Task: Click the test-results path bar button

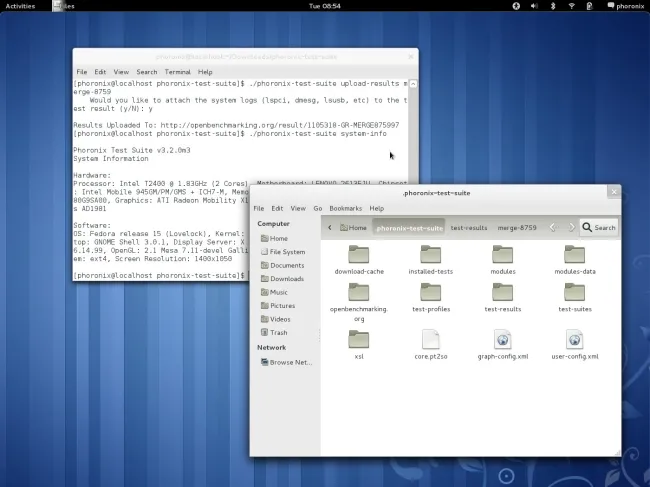Action: (469, 228)
